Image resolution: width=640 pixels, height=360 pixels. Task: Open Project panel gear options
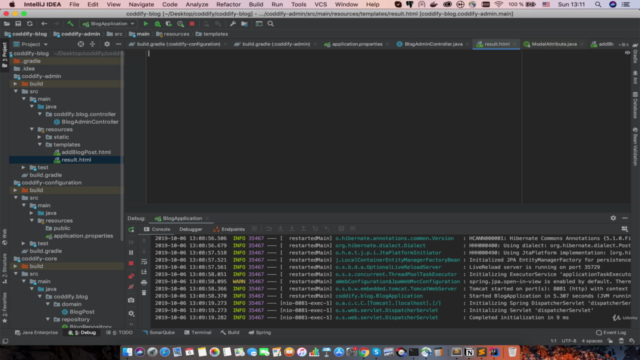pyautogui.click(x=107, y=44)
